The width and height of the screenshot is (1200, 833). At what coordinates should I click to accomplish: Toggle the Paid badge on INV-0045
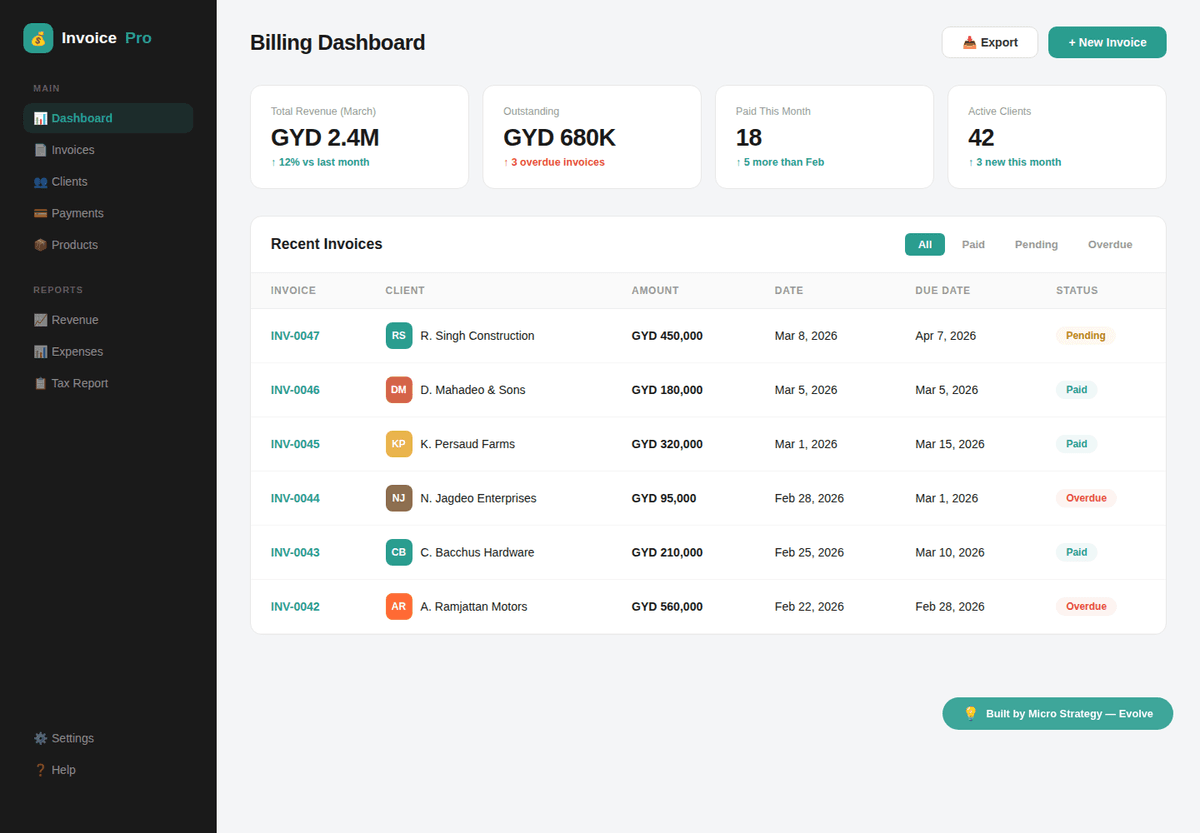click(1076, 444)
